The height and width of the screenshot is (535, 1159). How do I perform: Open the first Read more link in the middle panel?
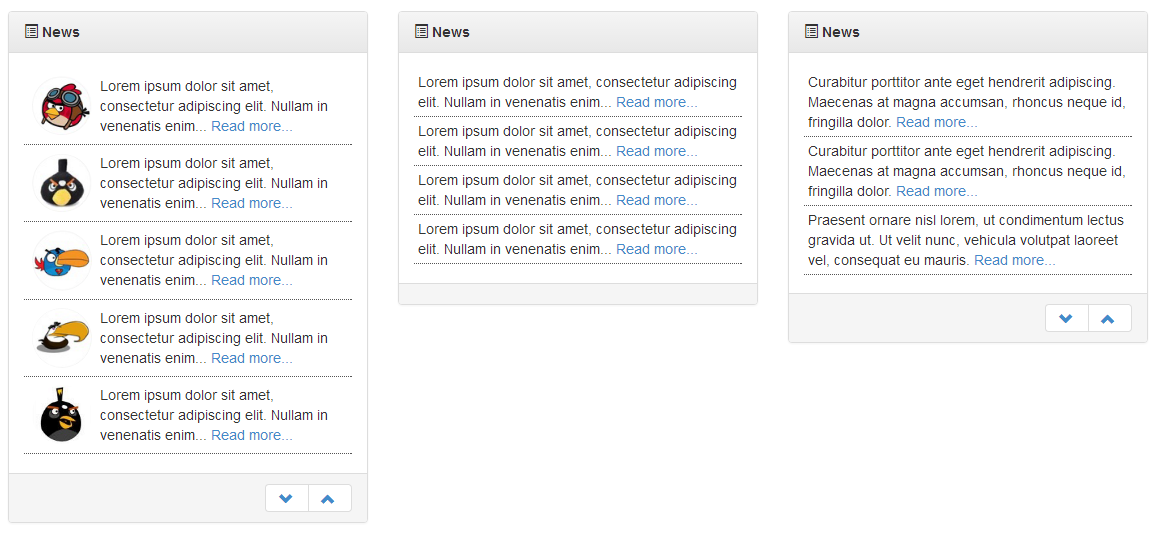[656, 102]
